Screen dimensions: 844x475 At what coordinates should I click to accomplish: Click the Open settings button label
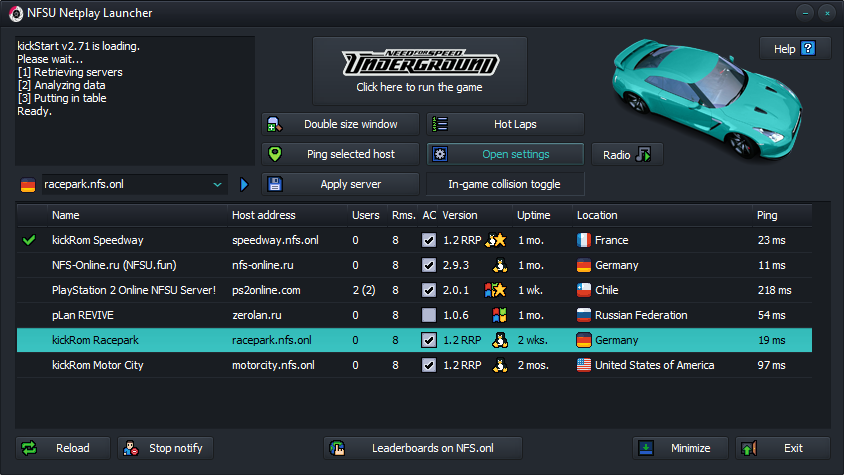coord(516,154)
